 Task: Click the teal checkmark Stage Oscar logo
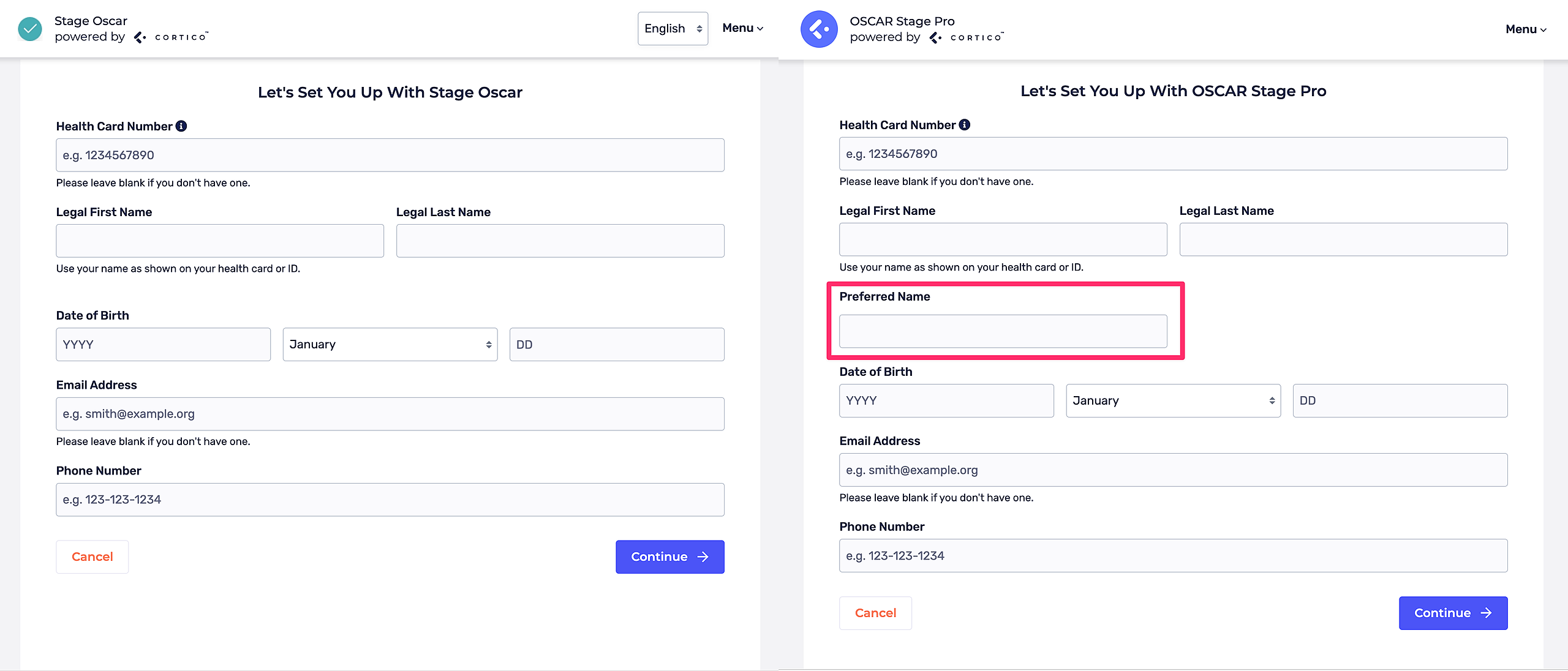[29, 29]
